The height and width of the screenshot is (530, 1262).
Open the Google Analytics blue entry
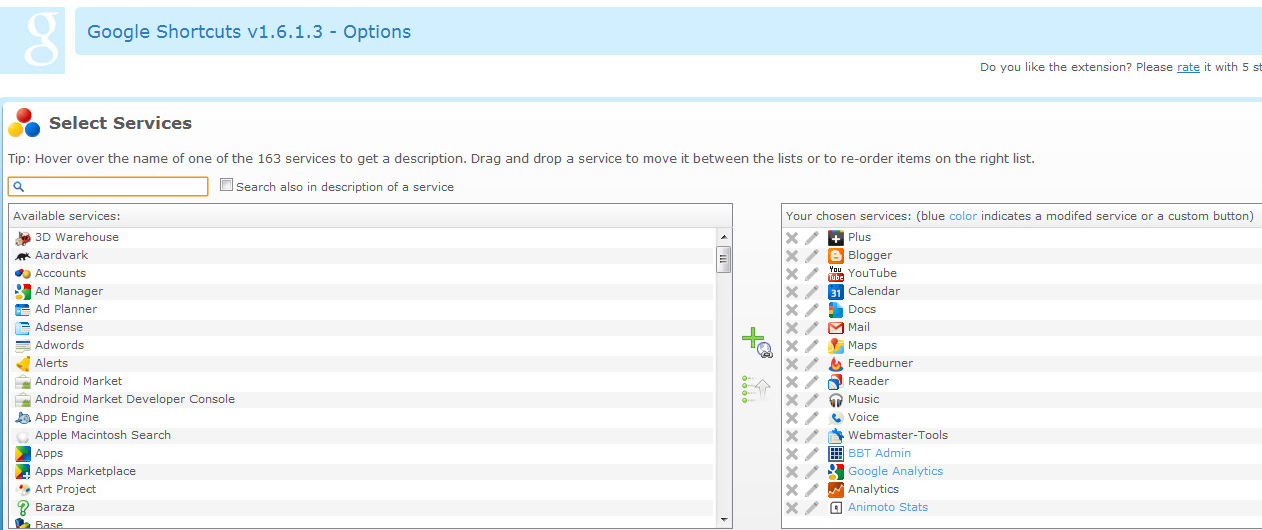pyautogui.click(x=895, y=471)
